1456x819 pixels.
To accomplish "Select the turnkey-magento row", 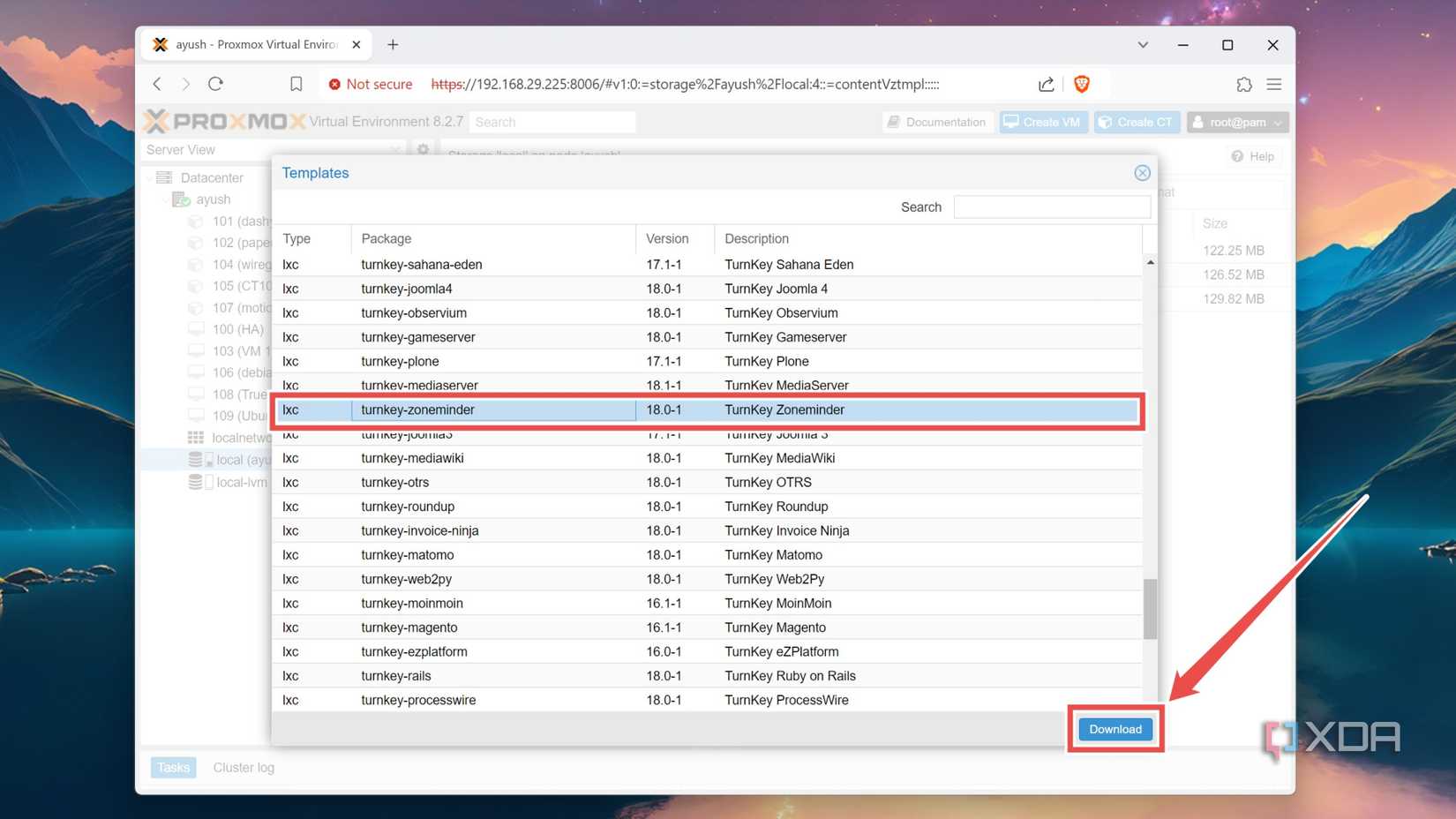I will pos(707,627).
